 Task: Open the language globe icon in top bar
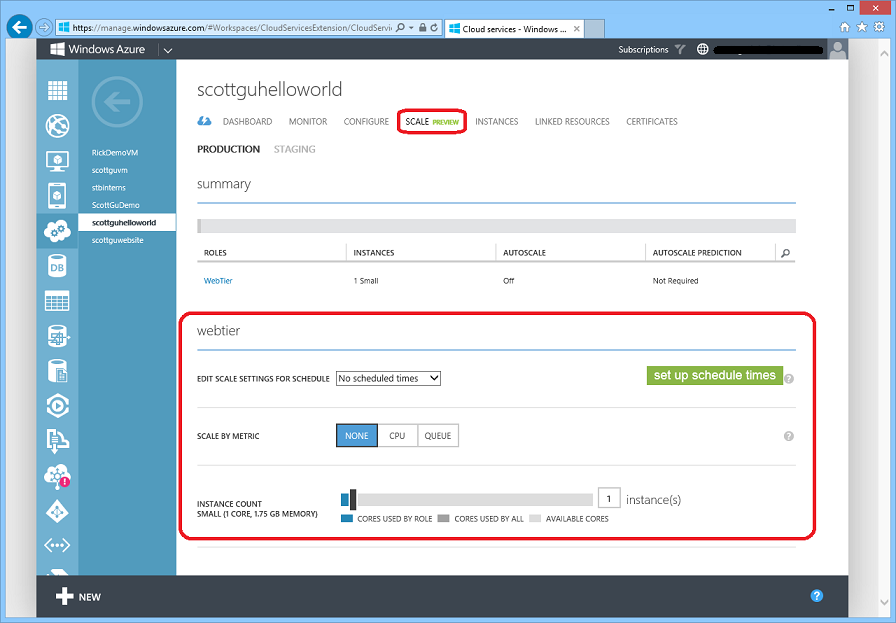pyautogui.click(x=703, y=49)
